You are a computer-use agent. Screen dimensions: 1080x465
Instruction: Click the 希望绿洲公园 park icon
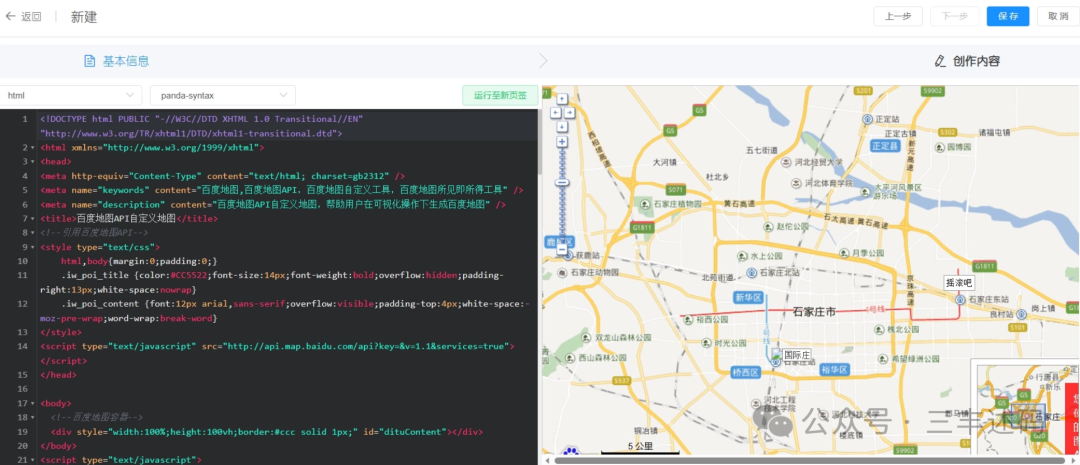click(882, 358)
